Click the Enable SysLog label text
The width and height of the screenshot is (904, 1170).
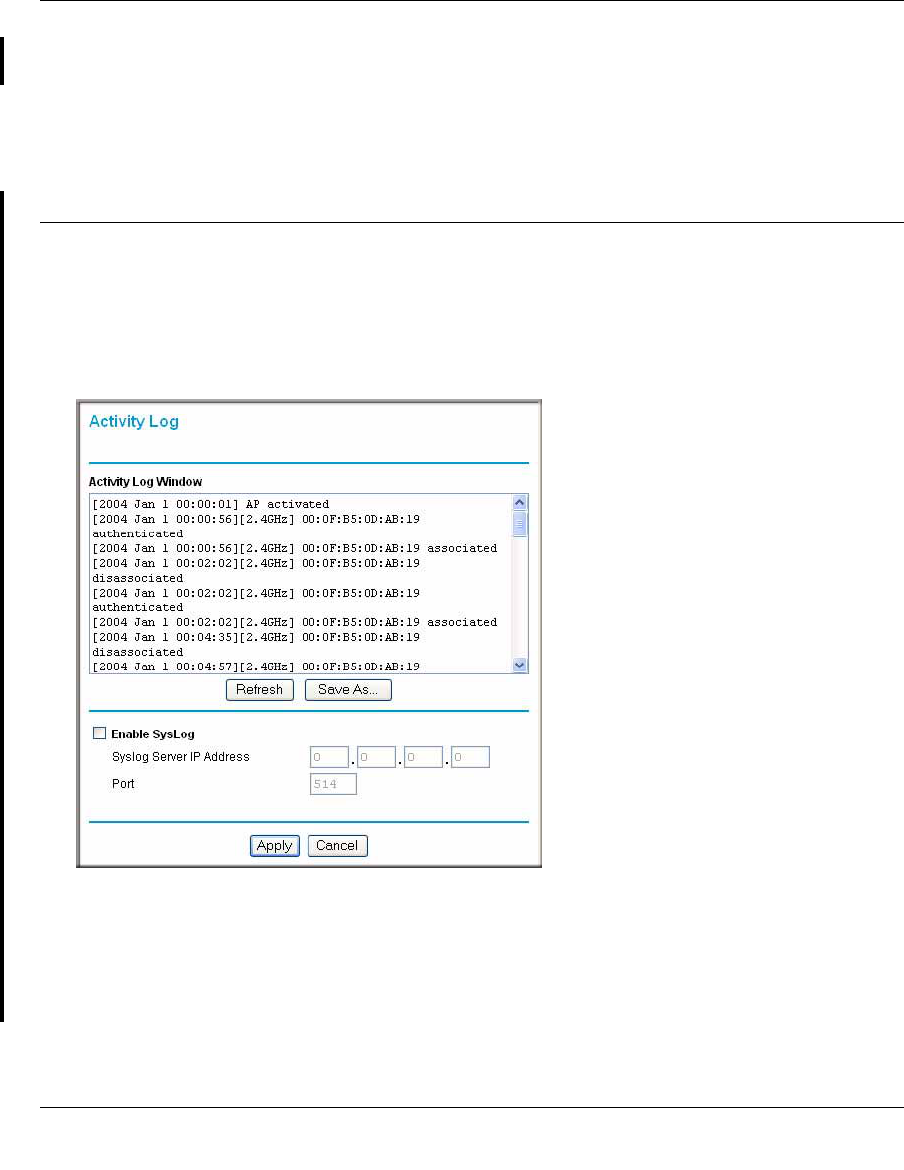click(153, 734)
